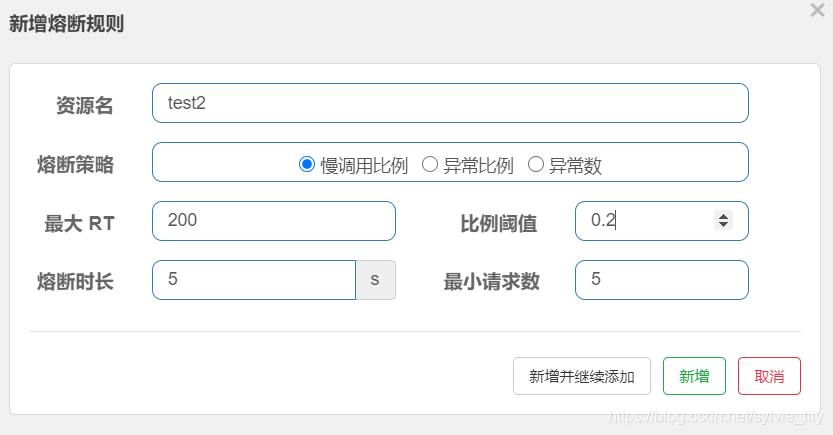The image size is (833, 435).
Task: Click the 最小请求数 input field
Action: coord(662,280)
